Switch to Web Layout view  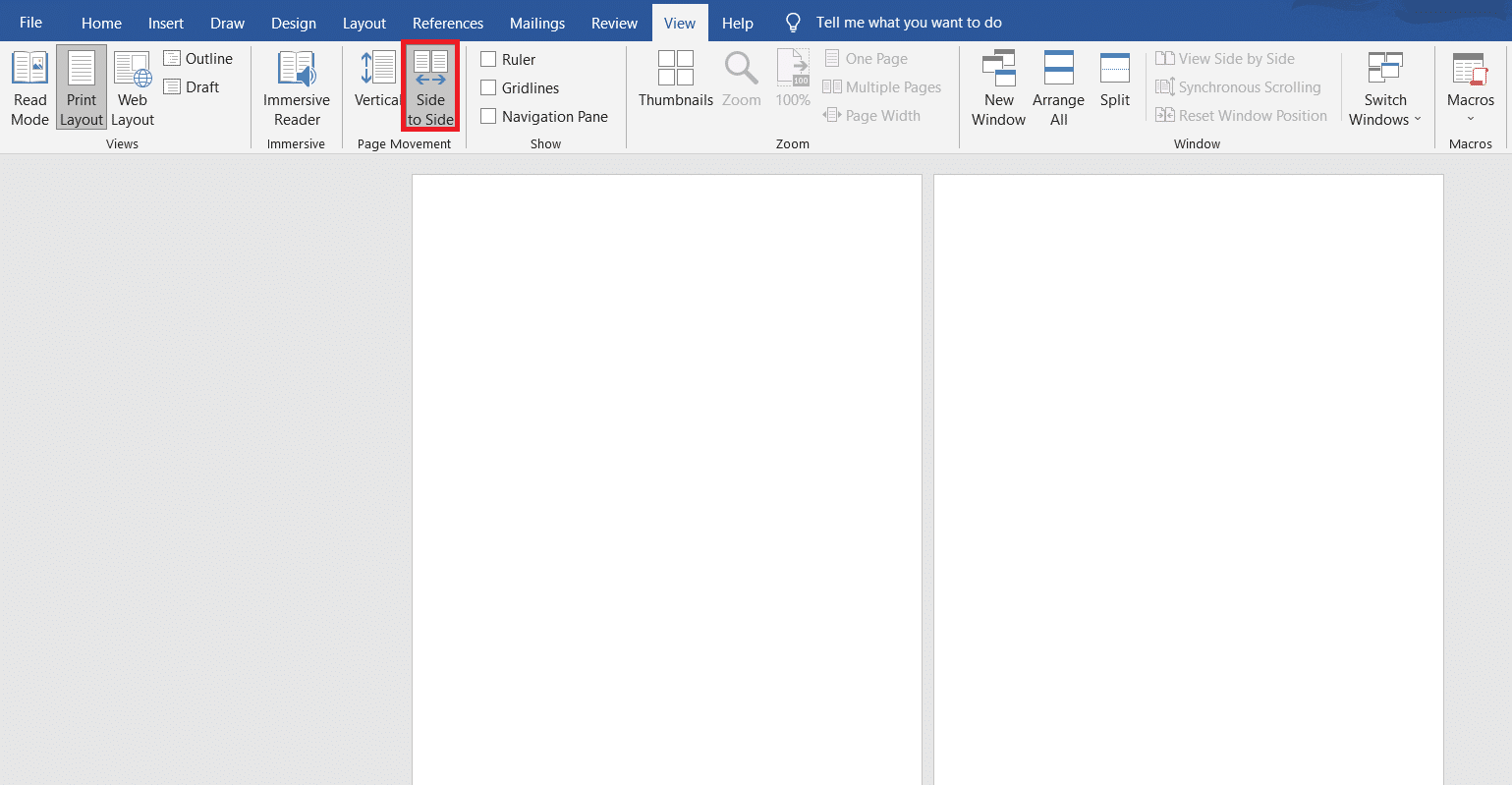tap(133, 88)
